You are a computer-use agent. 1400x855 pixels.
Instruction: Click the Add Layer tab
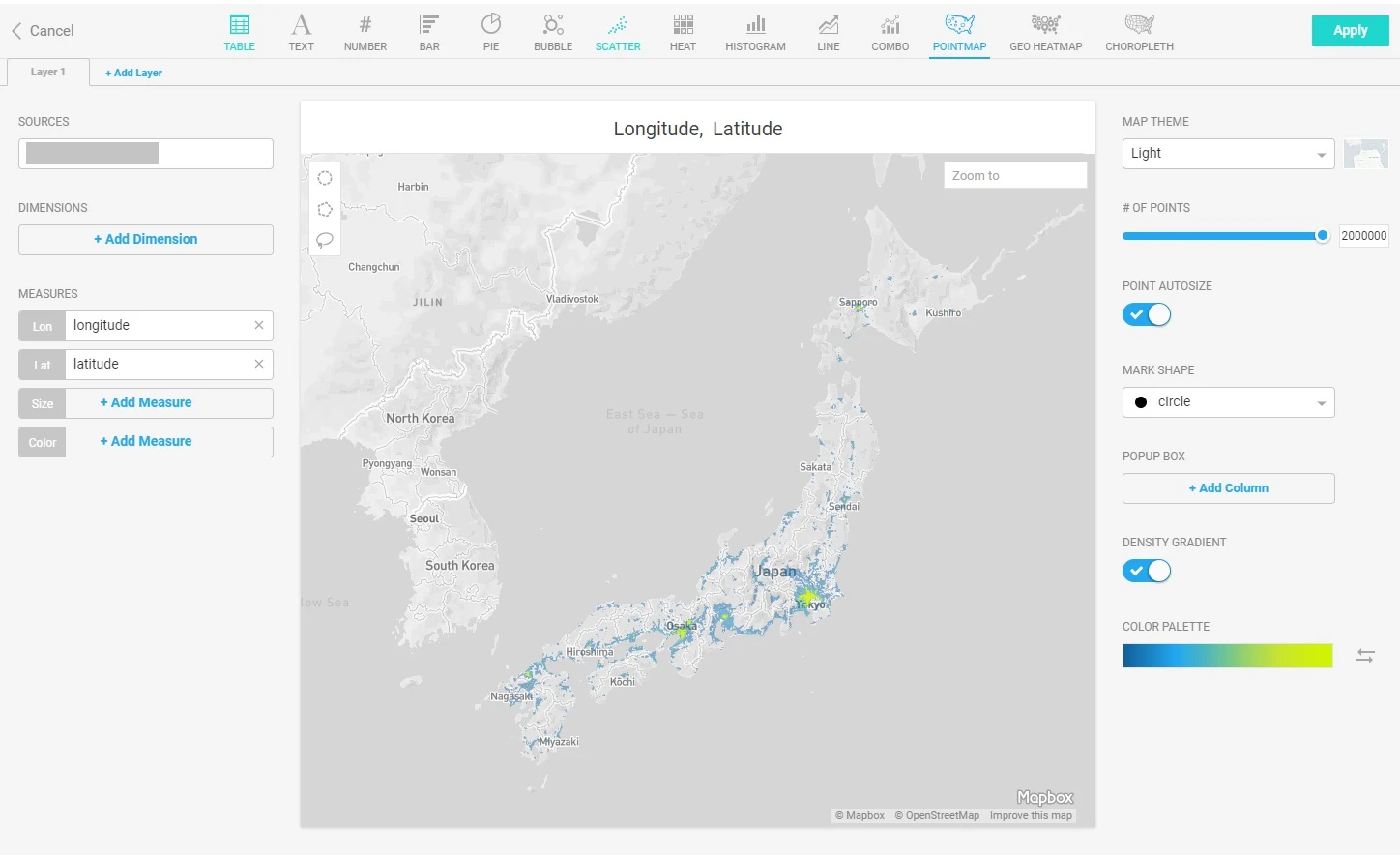click(x=133, y=73)
